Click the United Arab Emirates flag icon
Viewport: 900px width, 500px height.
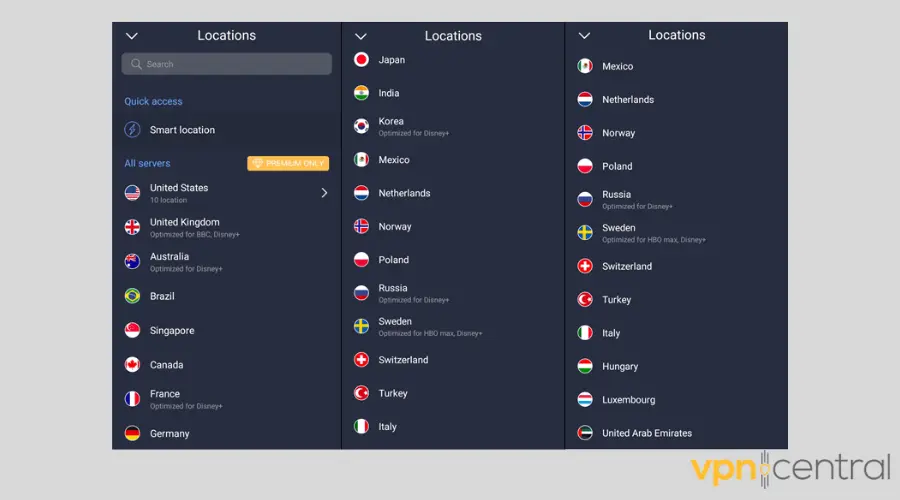tap(585, 433)
